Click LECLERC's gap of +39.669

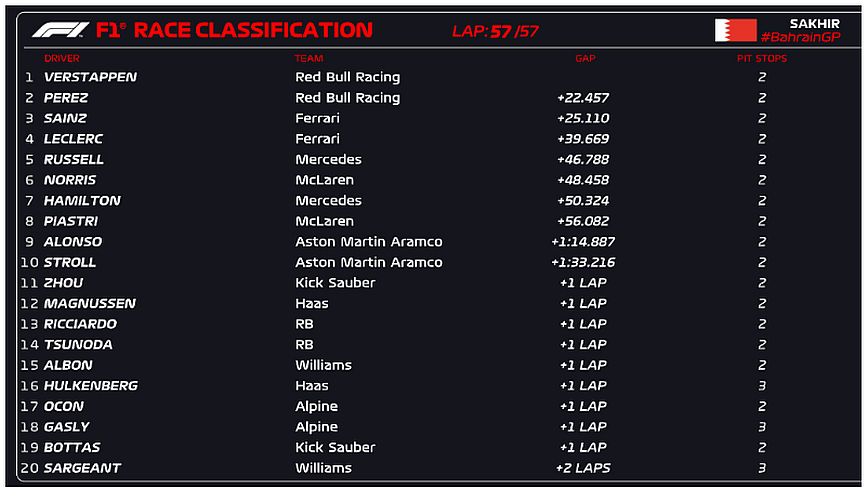click(583, 139)
